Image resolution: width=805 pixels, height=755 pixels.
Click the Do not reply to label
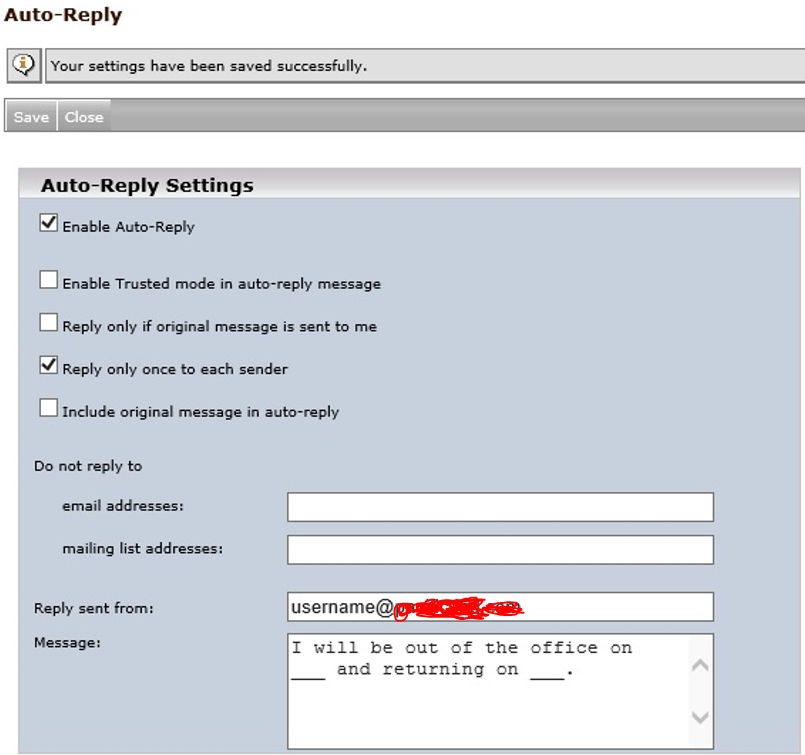point(88,466)
